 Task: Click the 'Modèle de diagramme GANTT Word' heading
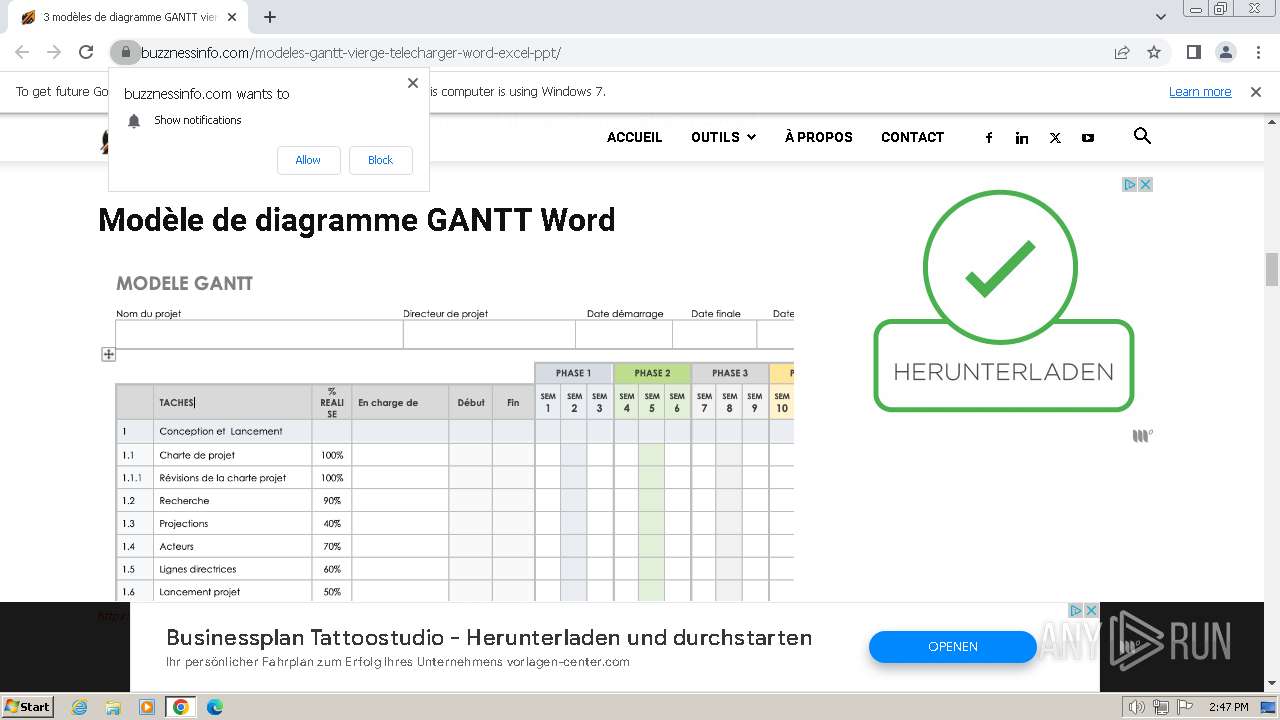pyautogui.click(x=357, y=220)
